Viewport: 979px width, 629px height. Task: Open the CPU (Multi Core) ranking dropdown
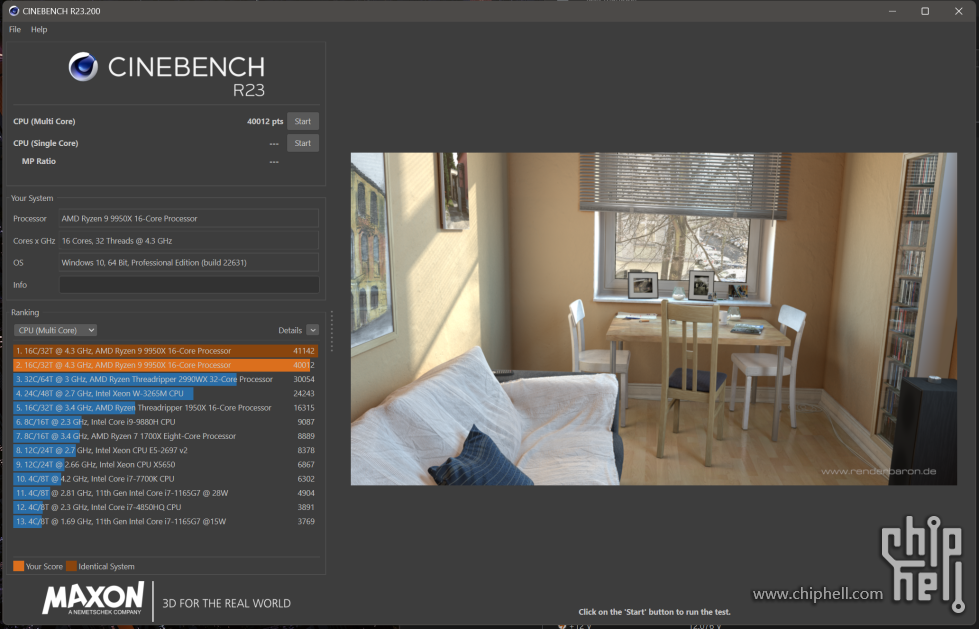tap(56, 330)
